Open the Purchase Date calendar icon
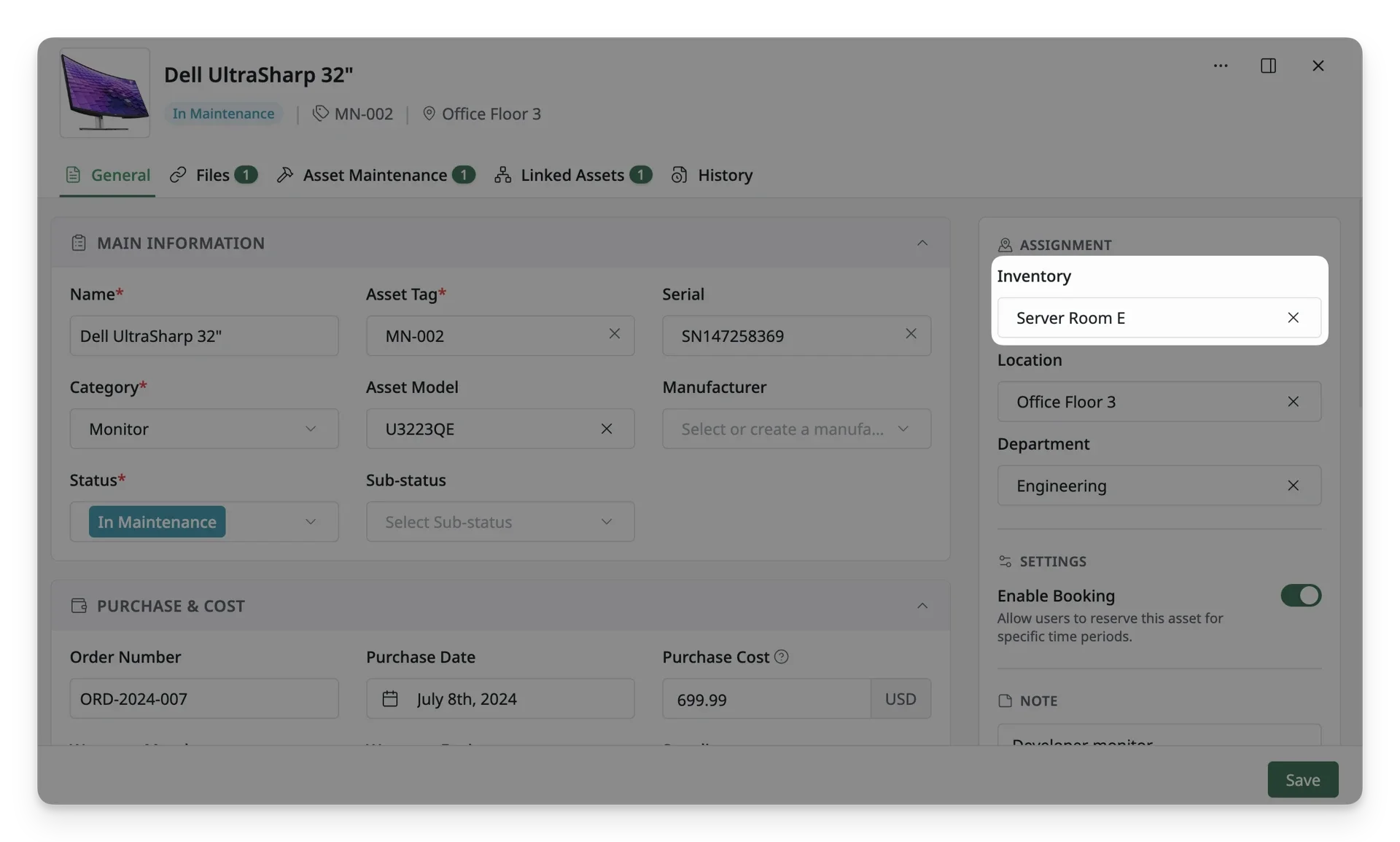 (x=389, y=698)
